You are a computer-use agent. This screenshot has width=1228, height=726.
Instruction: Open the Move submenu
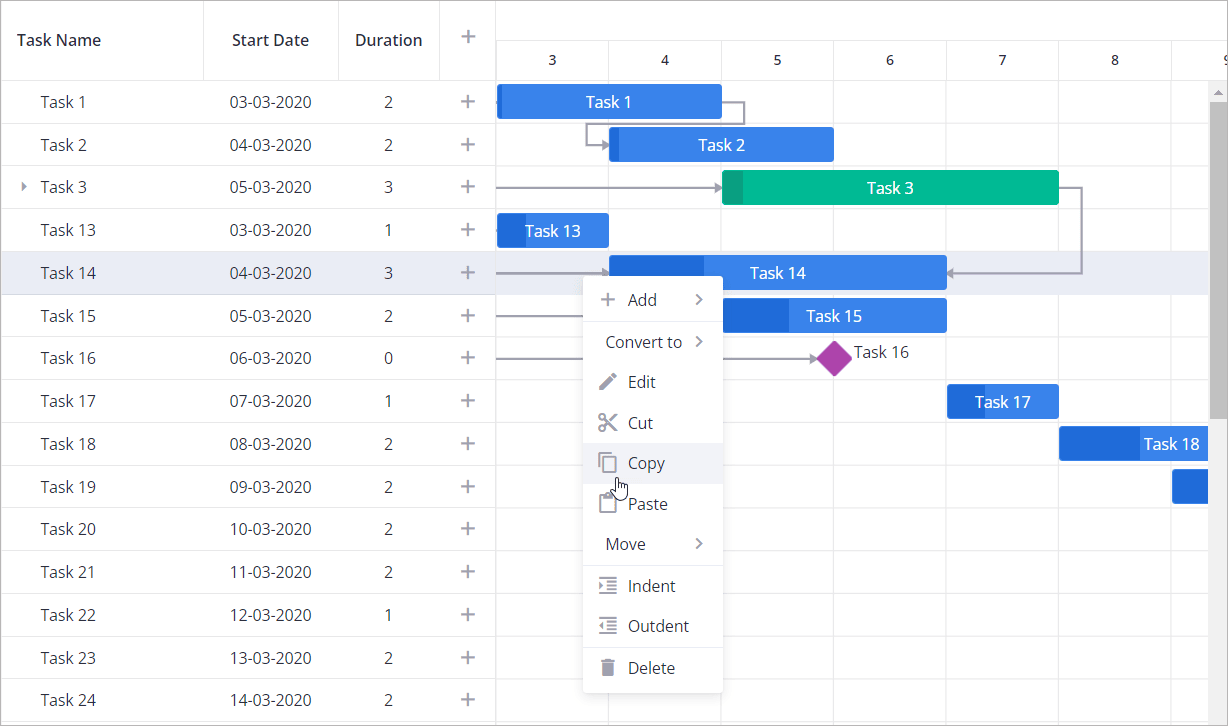(699, 544)
